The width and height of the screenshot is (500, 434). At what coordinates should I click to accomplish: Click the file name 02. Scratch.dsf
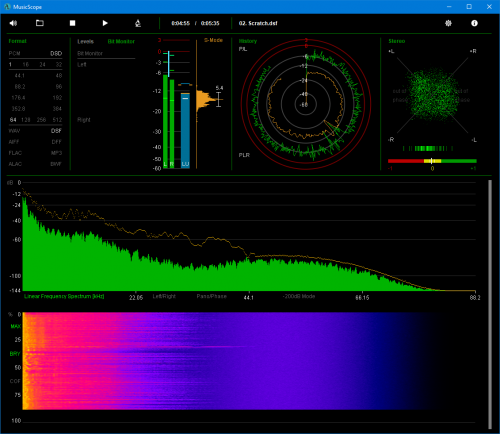click(x=258, y=23)
